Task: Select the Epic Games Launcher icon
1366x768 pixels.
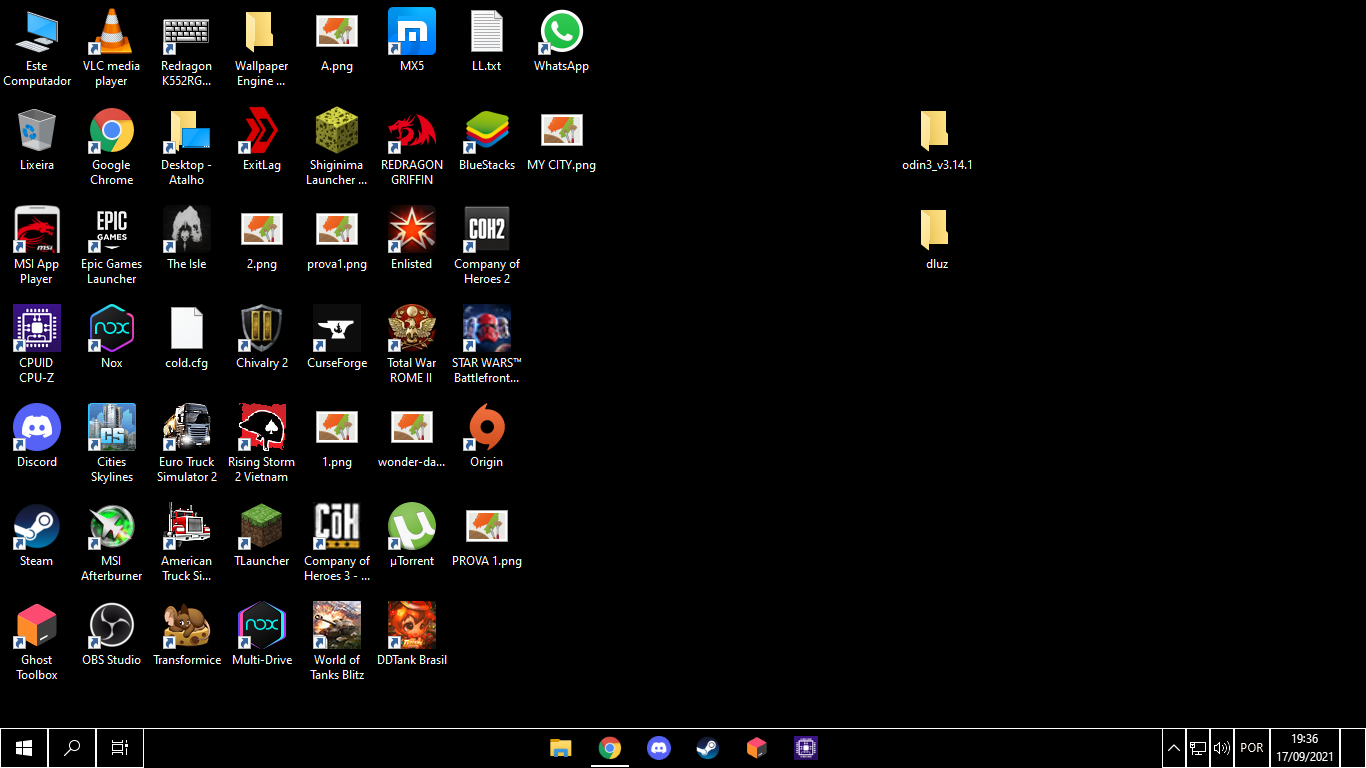Action: (x=112, y=245)
